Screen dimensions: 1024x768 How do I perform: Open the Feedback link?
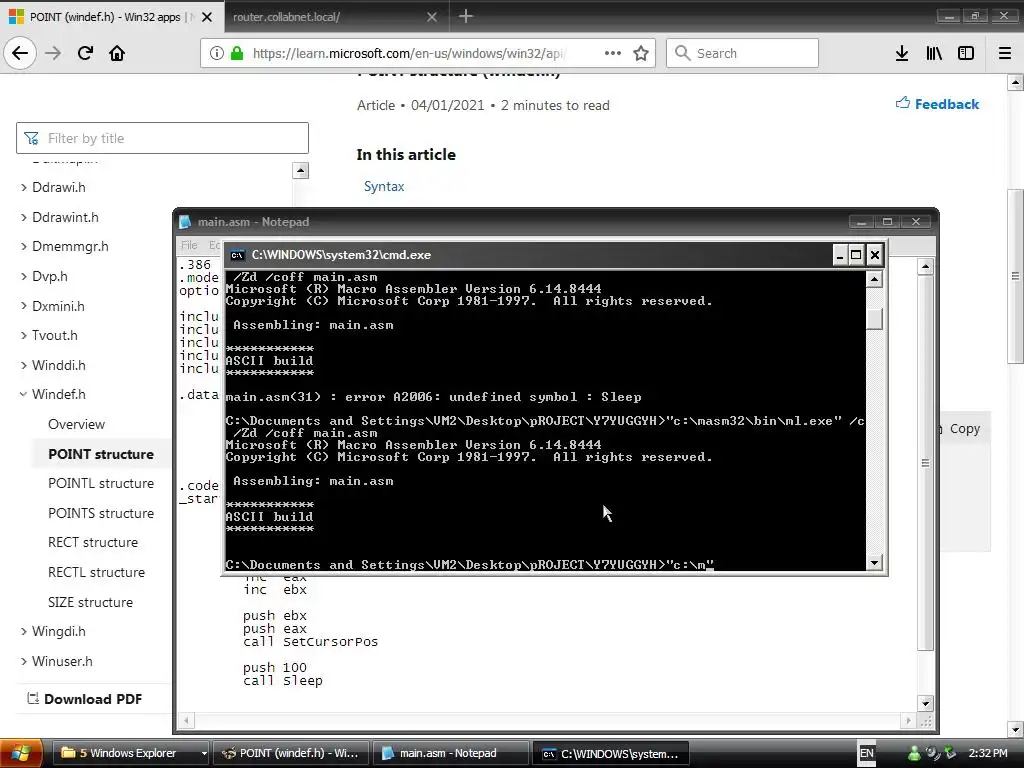[x=937, y=104]
